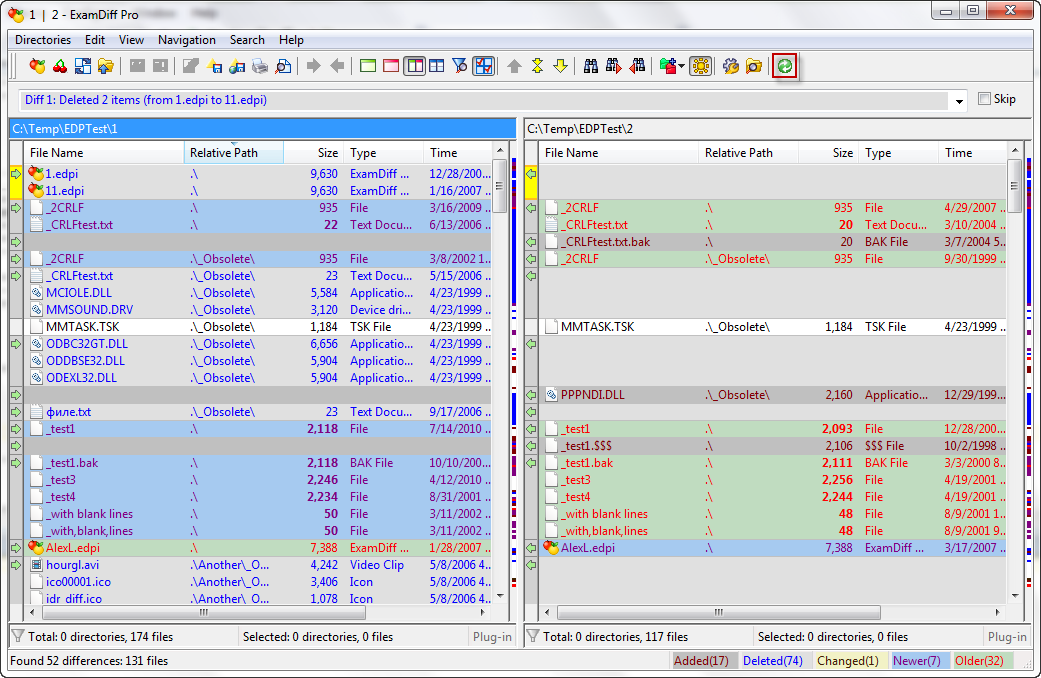Toggle the green single-pane view button
Image resolution: width=1041 pixels, height=678 pixels.
368,66
